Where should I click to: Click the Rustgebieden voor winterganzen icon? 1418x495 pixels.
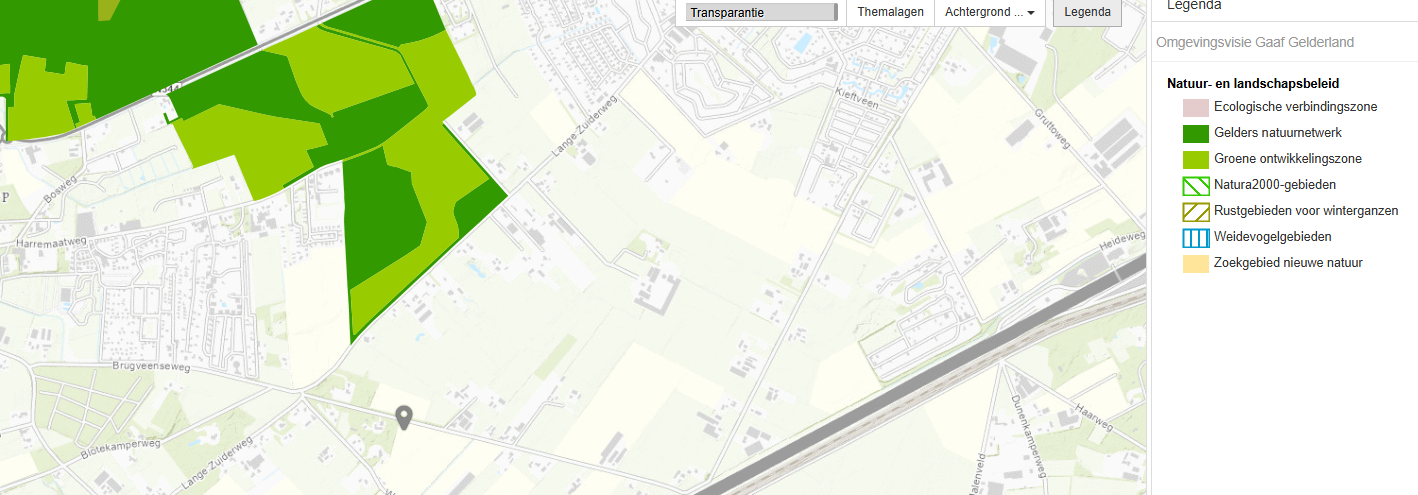[x=1196, y=211]
